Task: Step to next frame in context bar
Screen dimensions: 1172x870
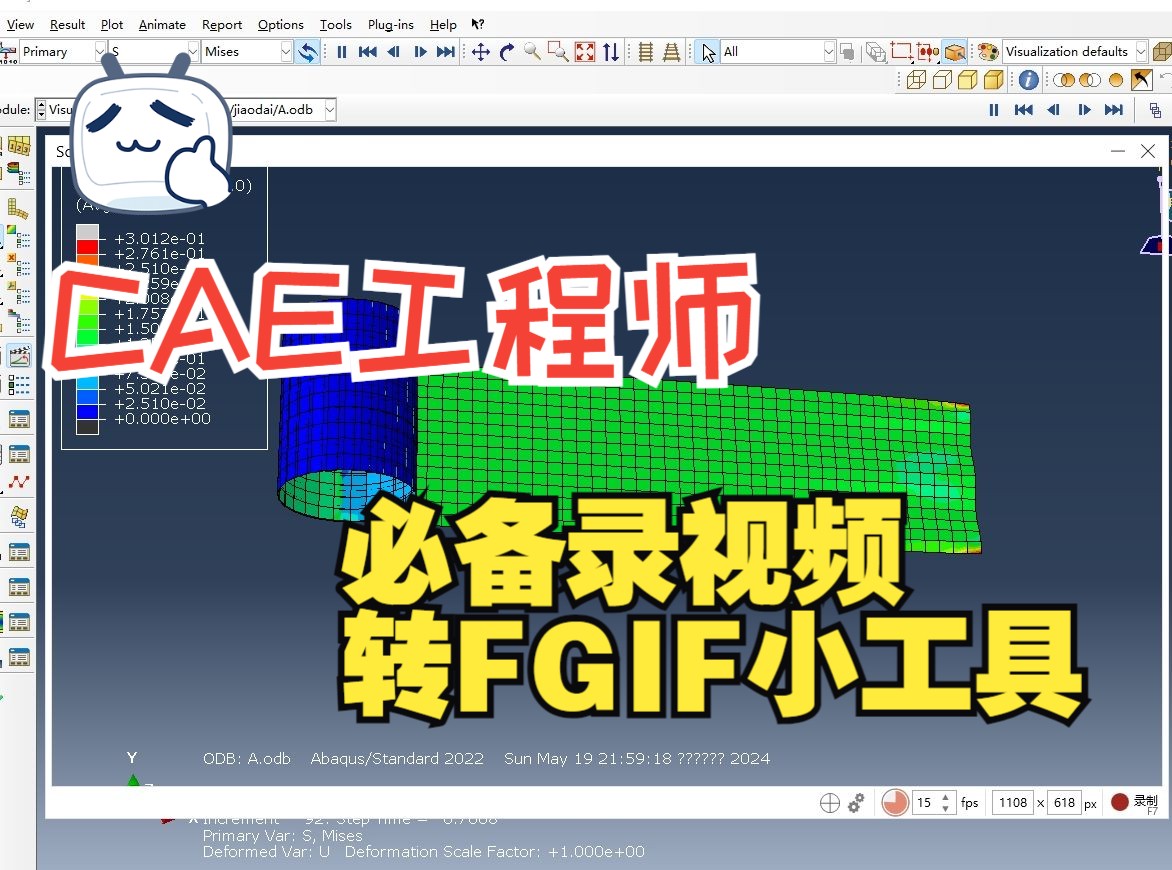Action: click(x=1084, y=110)
